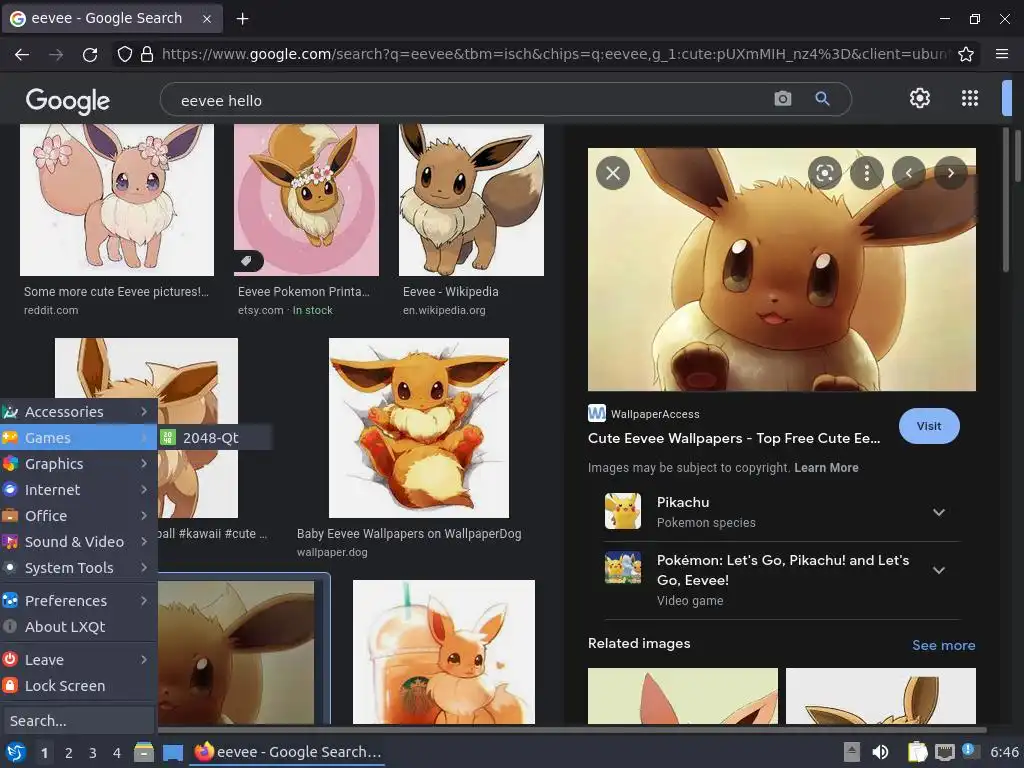Click the Google Lens icon on preview image
This screenshot has height=768, width=1024.
point(825,173)
